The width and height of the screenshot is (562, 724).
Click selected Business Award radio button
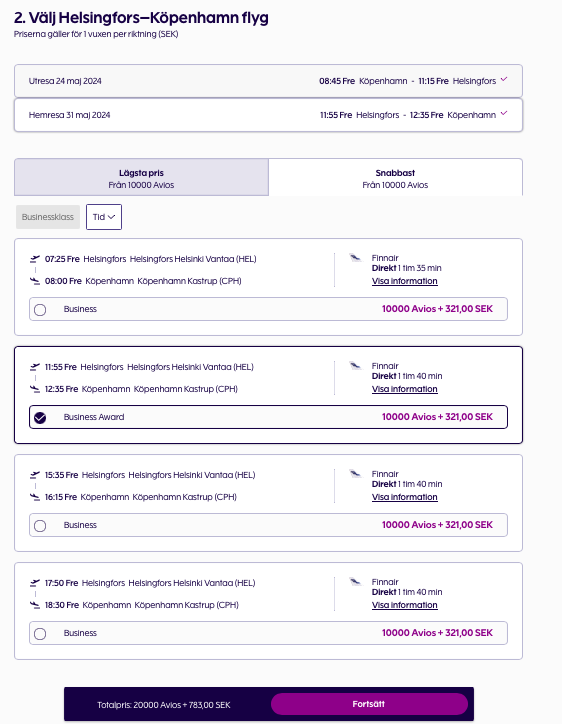click(40, 418)
